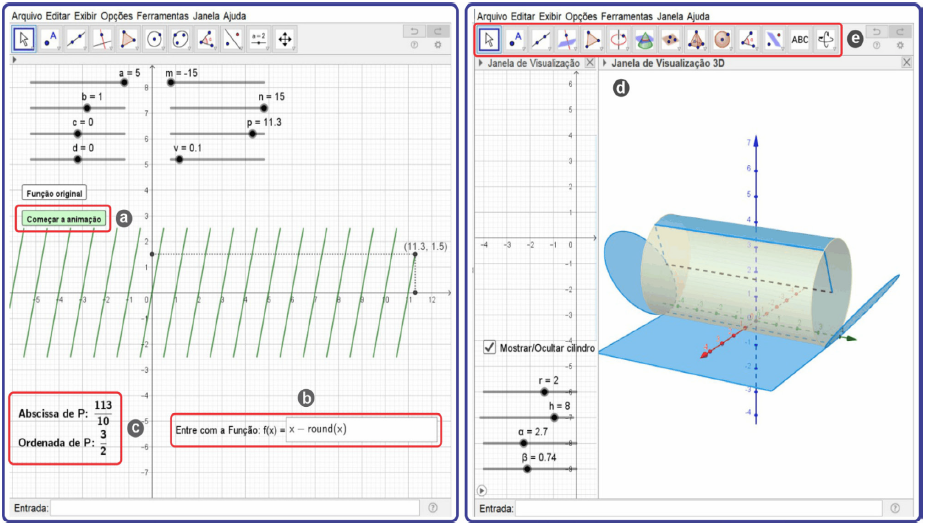This screenshot has height=527, width=928.
Task: Click the Função original button
Action: (54, 193)
